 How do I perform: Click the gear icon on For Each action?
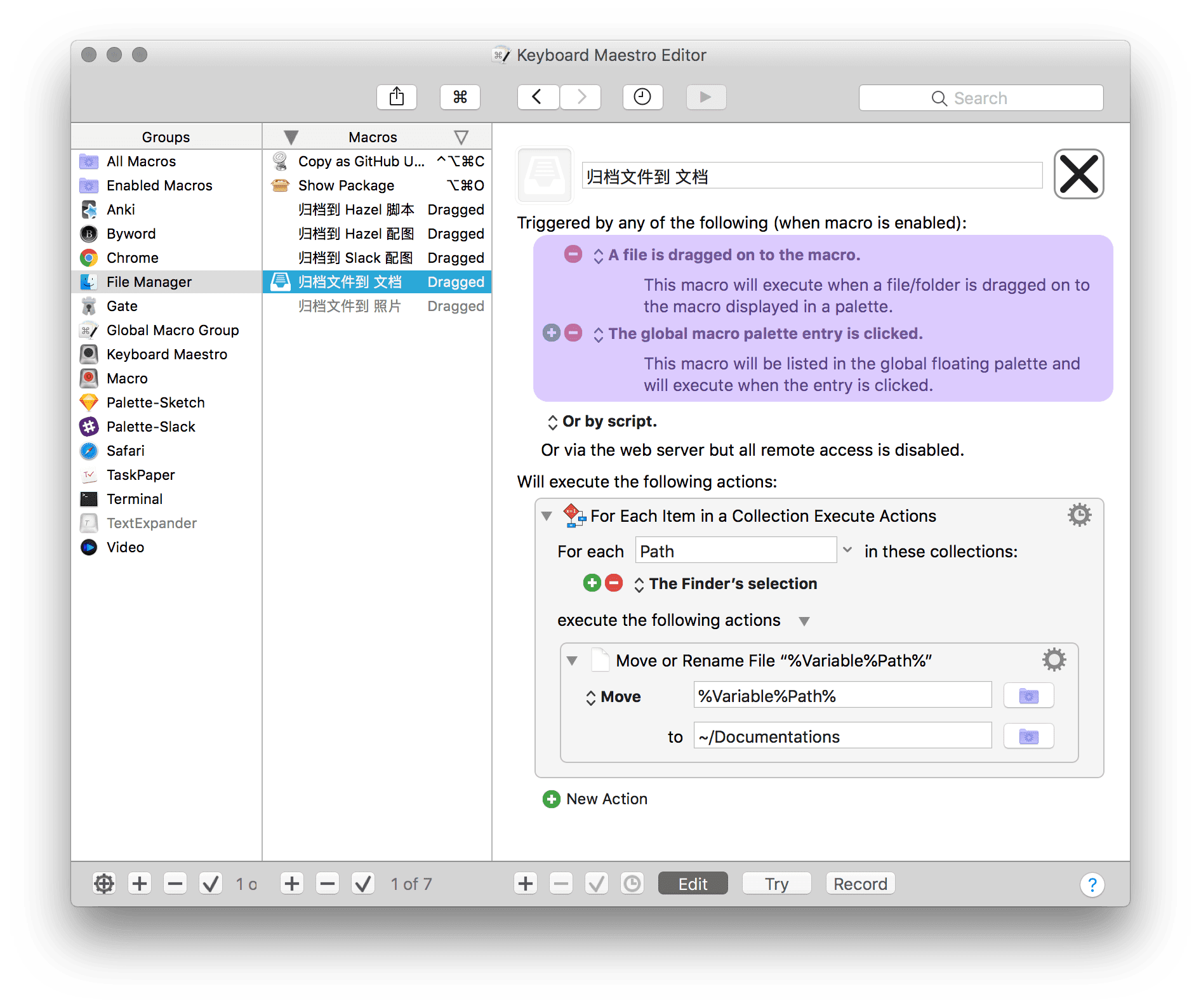coord(1078,515)
